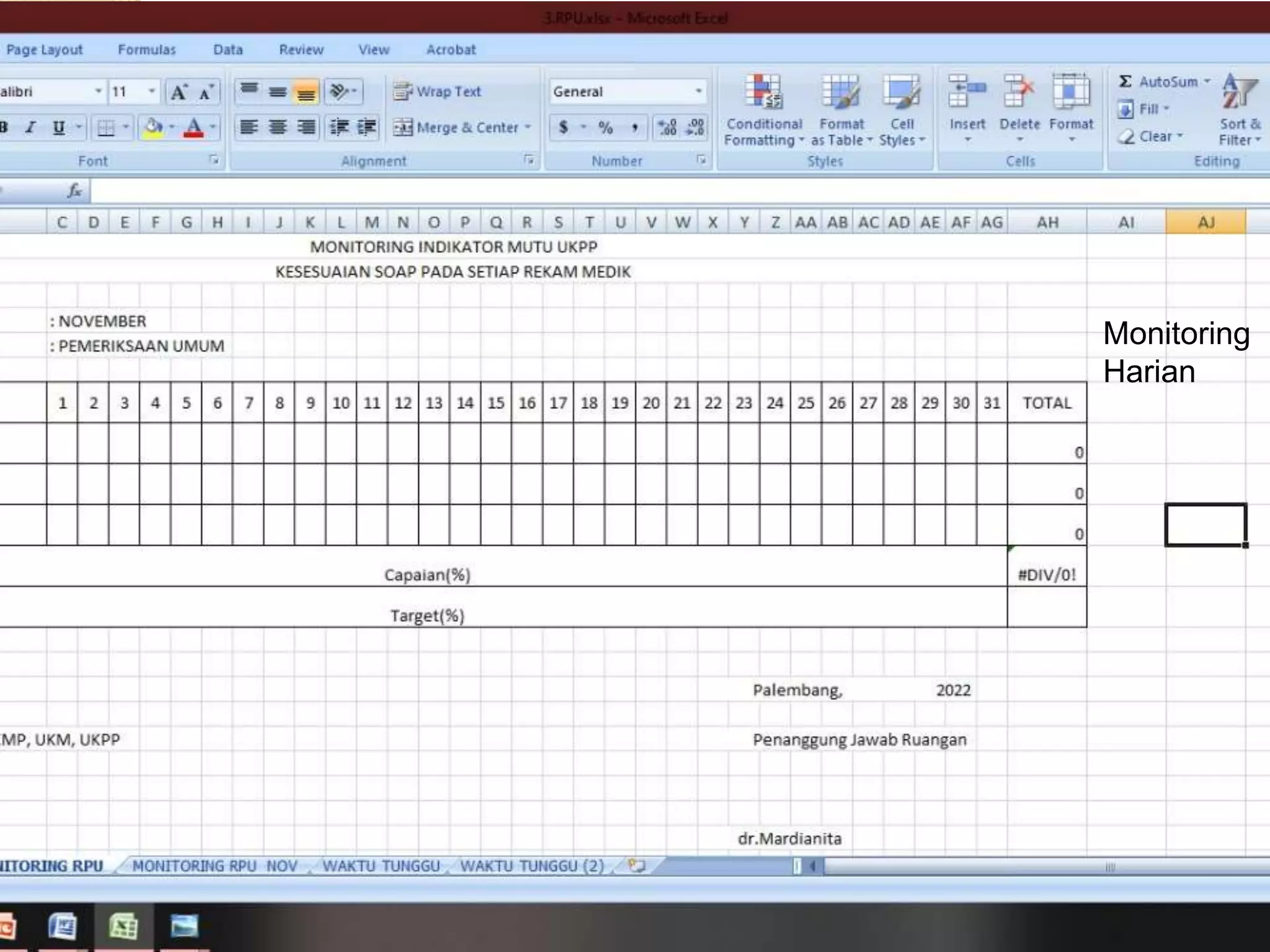Expand the General number format dropdown
This screenshot has width=1270, height=952.
click(698, 92)
